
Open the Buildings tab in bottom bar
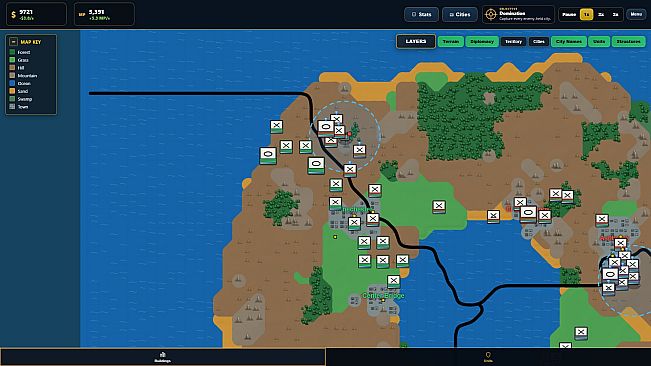coord(162,357)
